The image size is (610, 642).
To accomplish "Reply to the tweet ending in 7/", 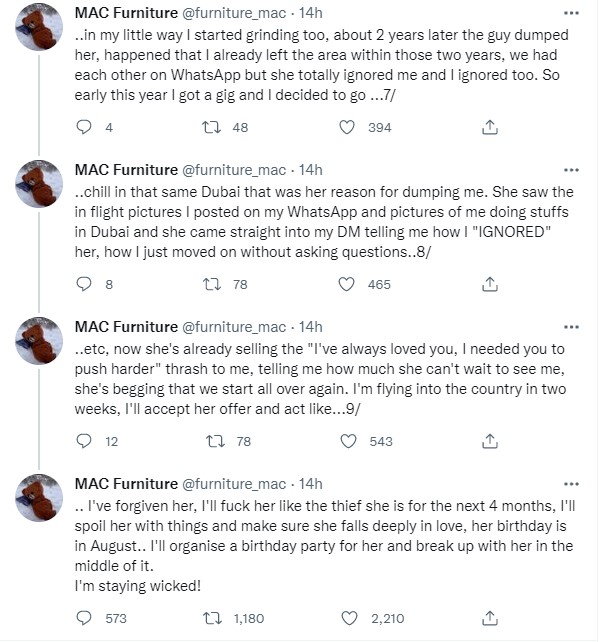I will point(84,127).
